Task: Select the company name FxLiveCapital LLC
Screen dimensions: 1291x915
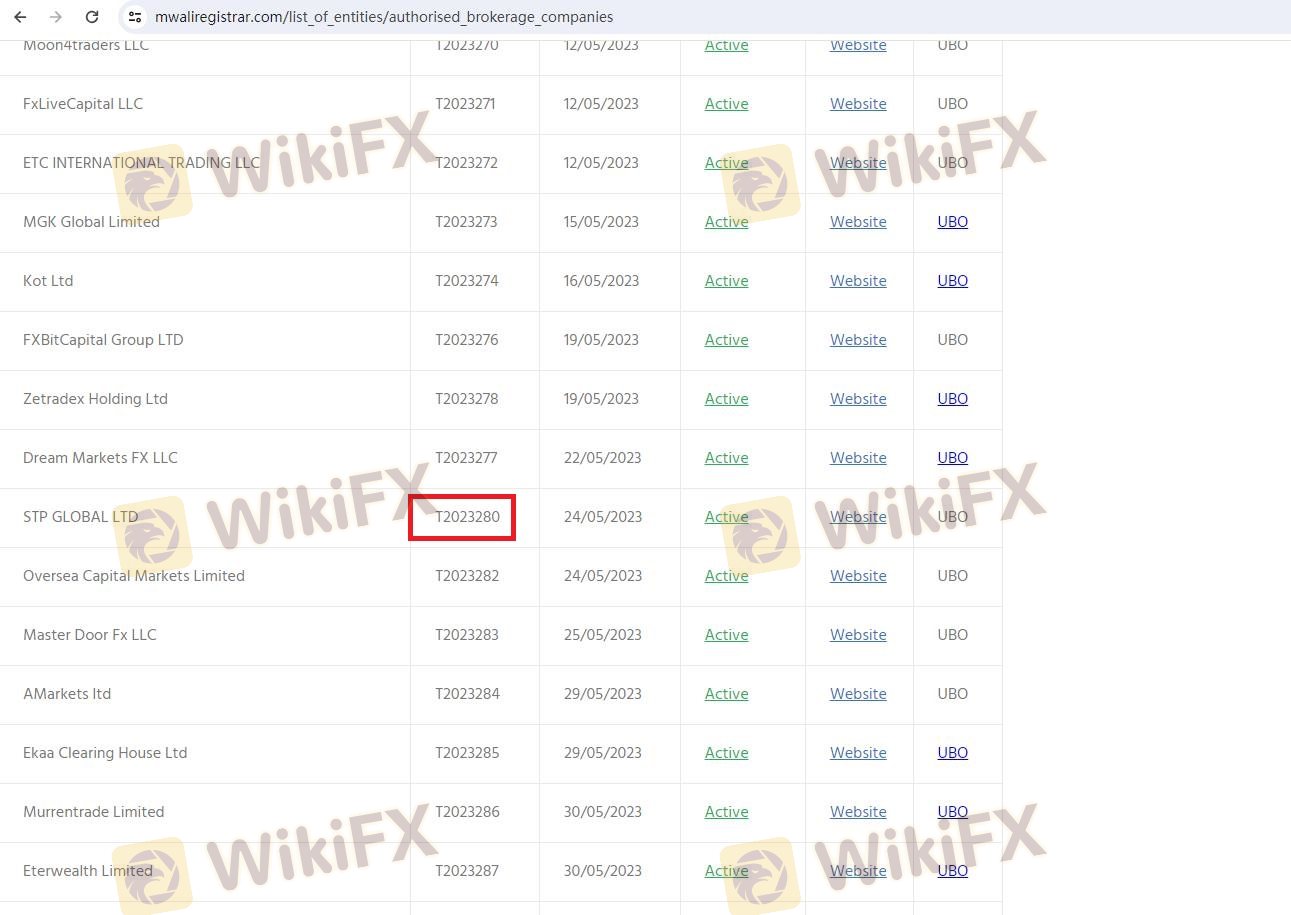Action: [x=83, y=104]
